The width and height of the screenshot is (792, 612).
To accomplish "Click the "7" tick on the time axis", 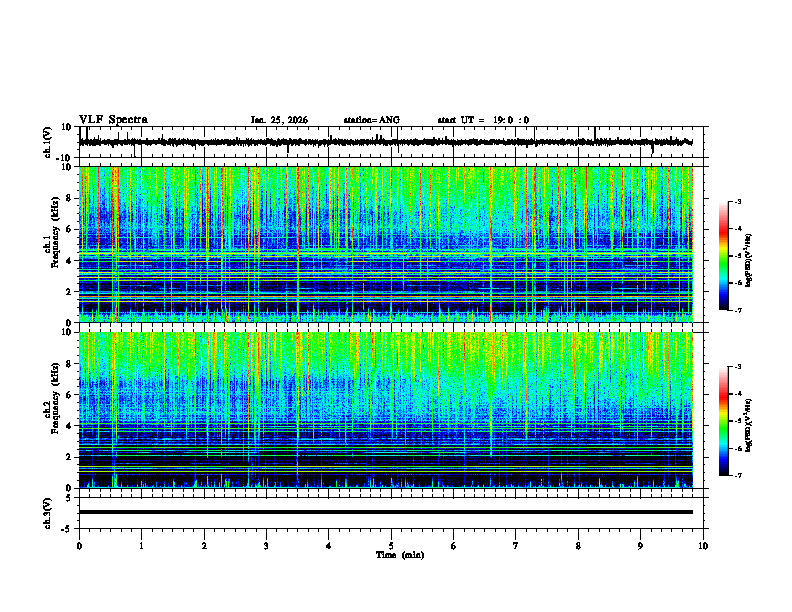I will 516,546.
